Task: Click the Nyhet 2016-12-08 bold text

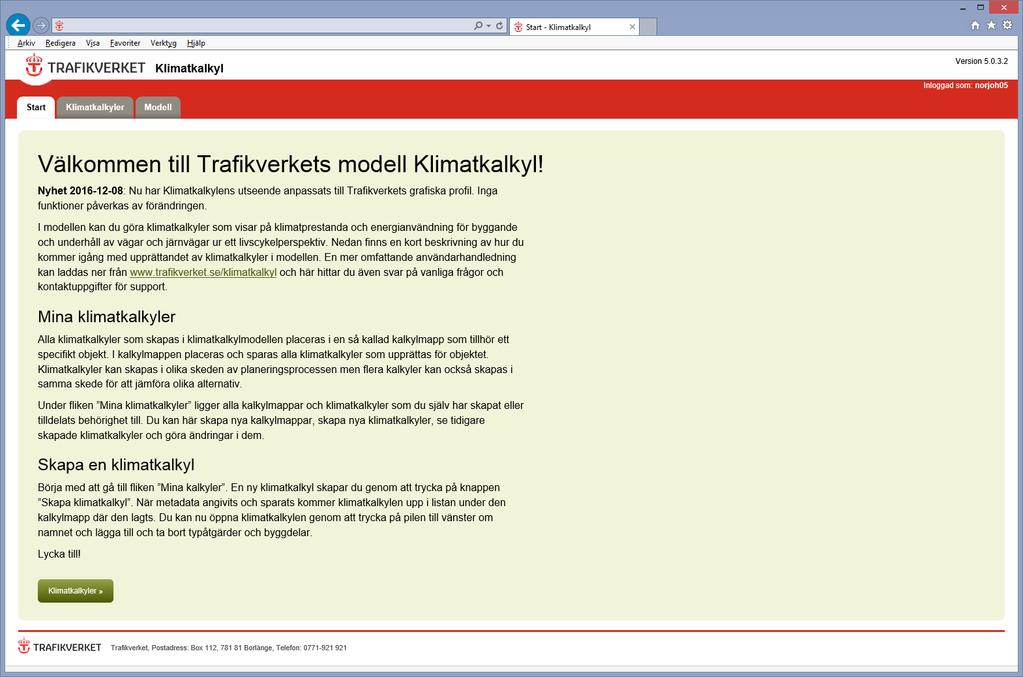Action: click(x=80, y=191)
